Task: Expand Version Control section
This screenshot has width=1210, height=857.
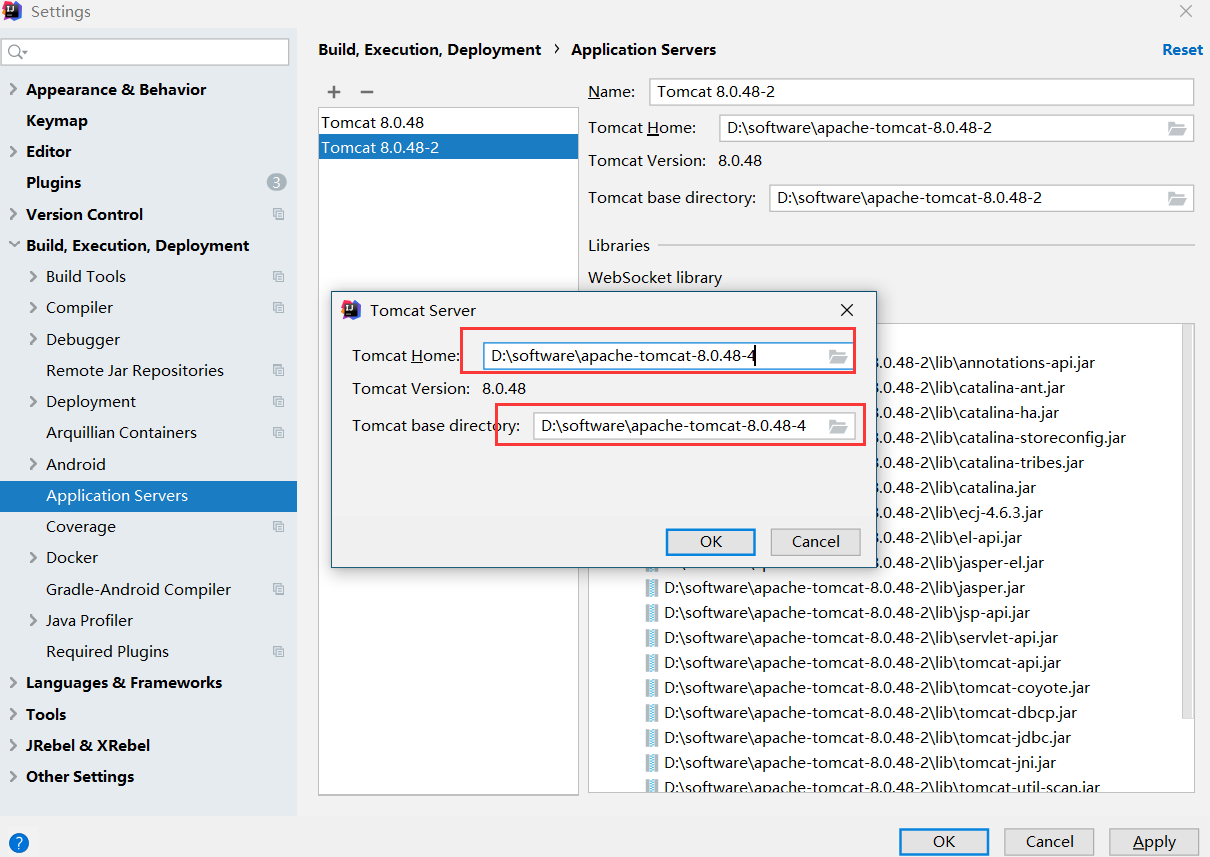Action: click(x=13, y=214)
